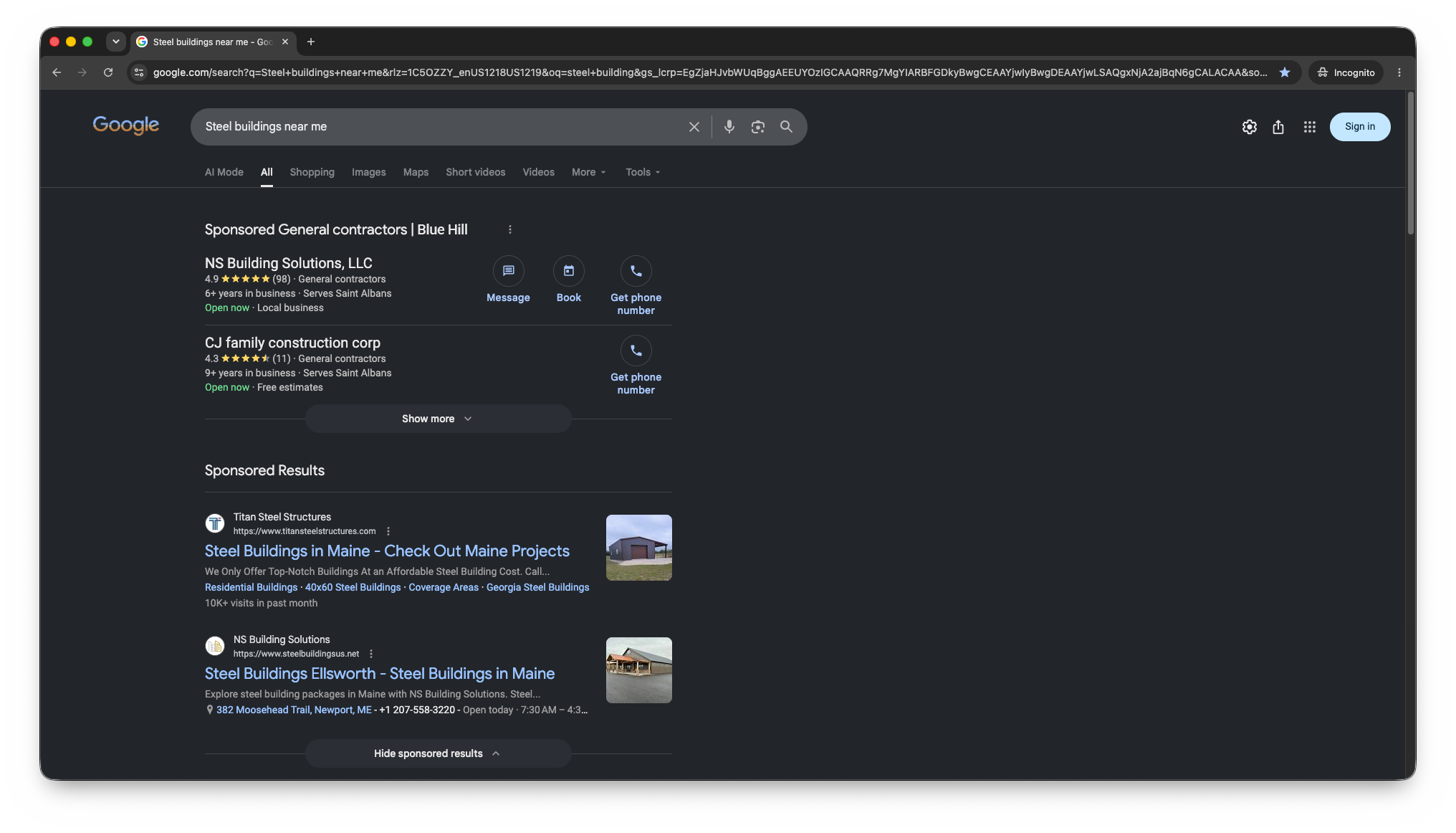Open Steel Buildings in Maine Titan link

tap(387, 551)
